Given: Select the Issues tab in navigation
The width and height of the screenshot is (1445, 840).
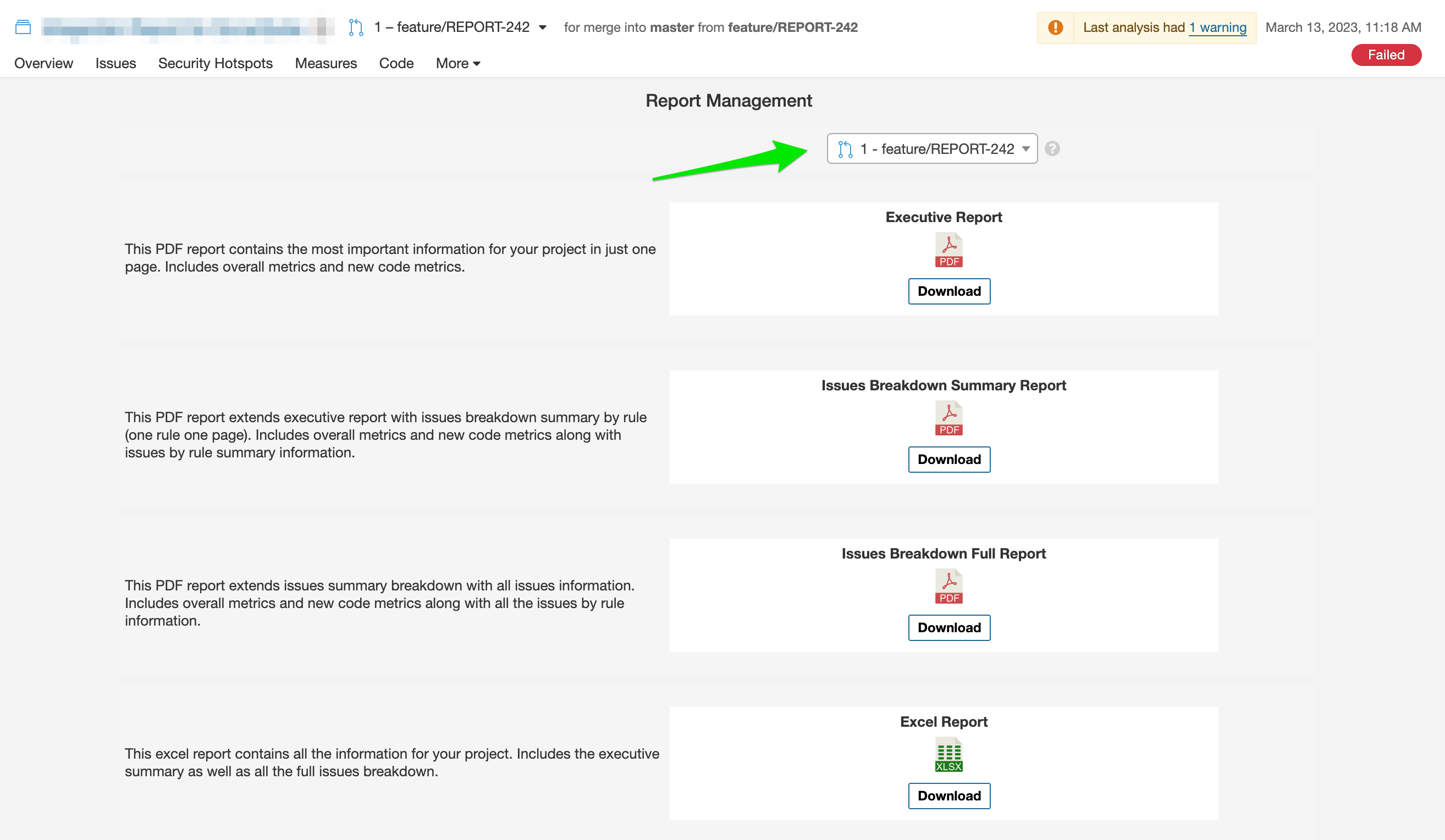Looking at the screenshot, I should pos(116,62).
